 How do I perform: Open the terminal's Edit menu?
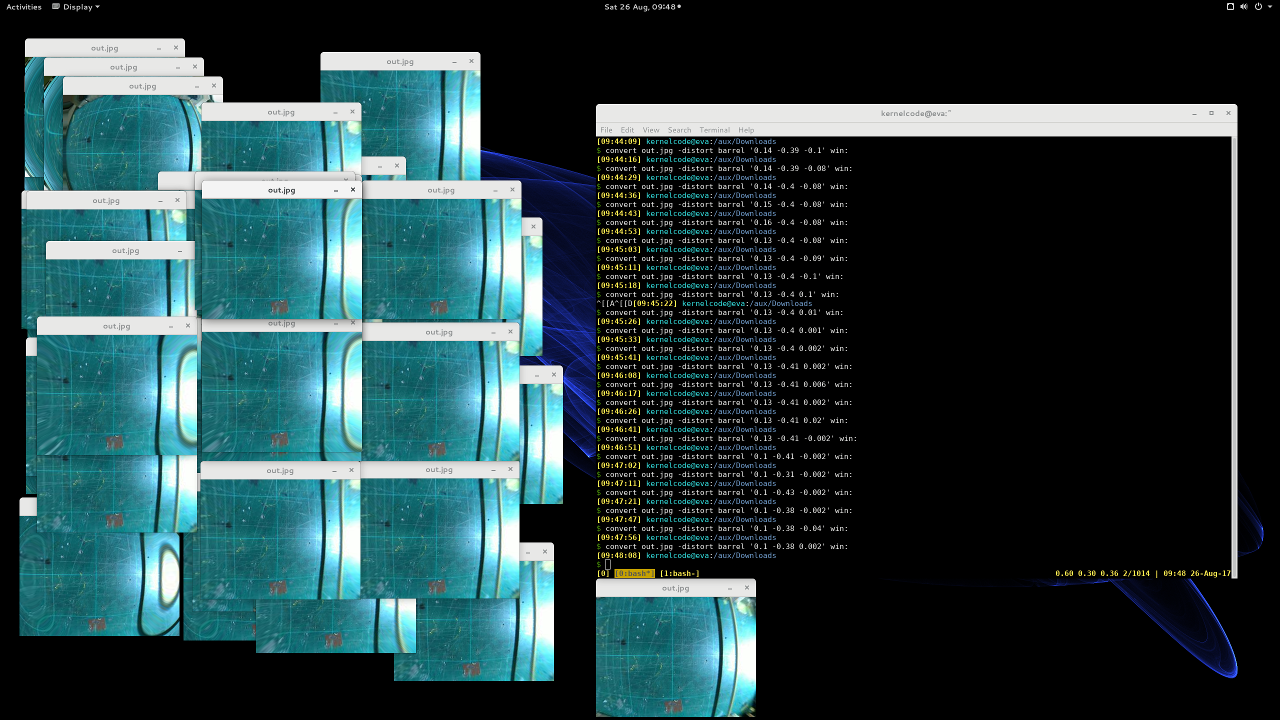click(x=627, y=130)
